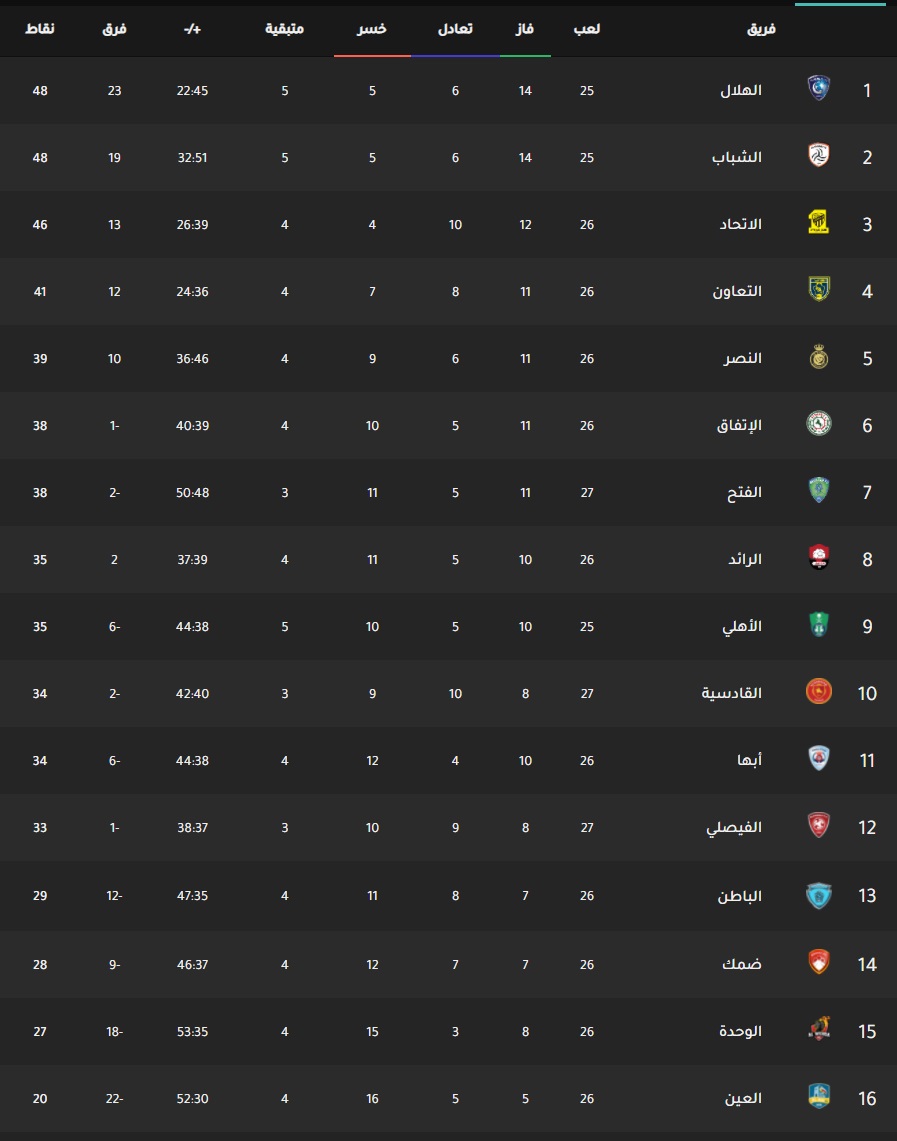Click the الهلال club crest icon
The height and width of the screenshot is (1141, 897).
click(818, 89)
